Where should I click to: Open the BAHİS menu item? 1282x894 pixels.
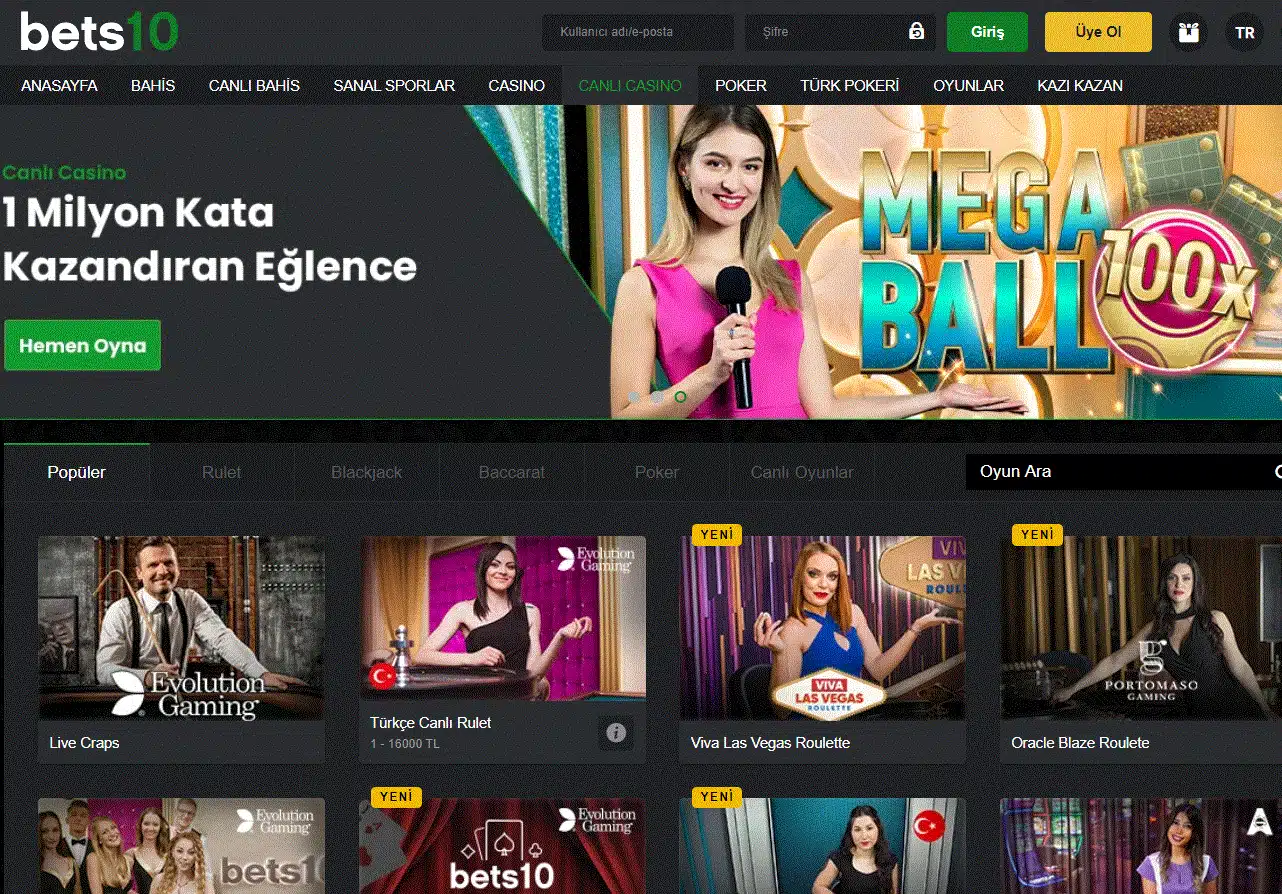click(153, 86)
